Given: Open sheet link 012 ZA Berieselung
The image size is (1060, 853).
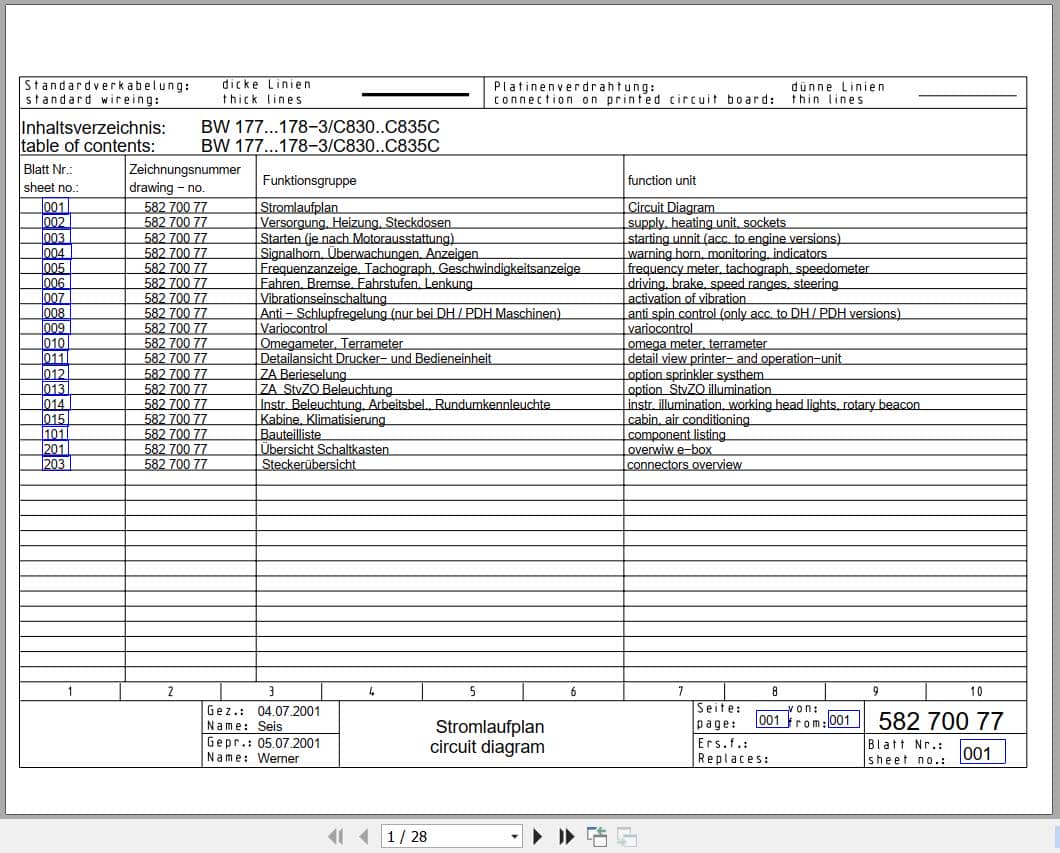Looking at the screenshot, I should pyautogui.click(x=55, y=374).
